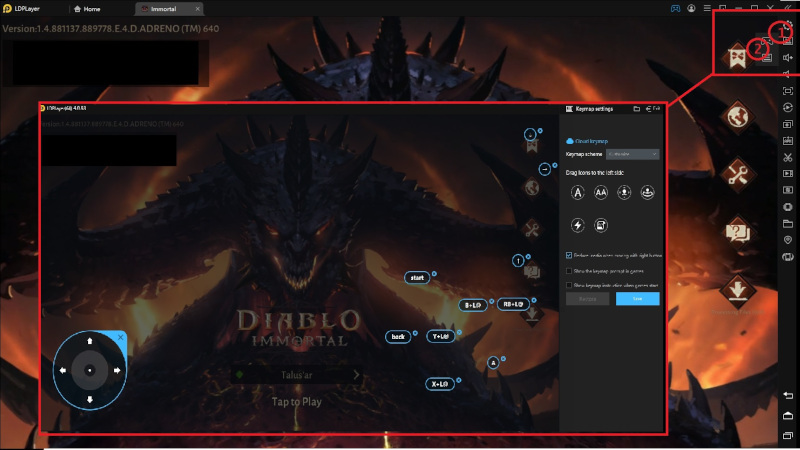Close the Immortal tab
Screen dimensions: 800x450
pyautogui.click(x=197, y=9)
